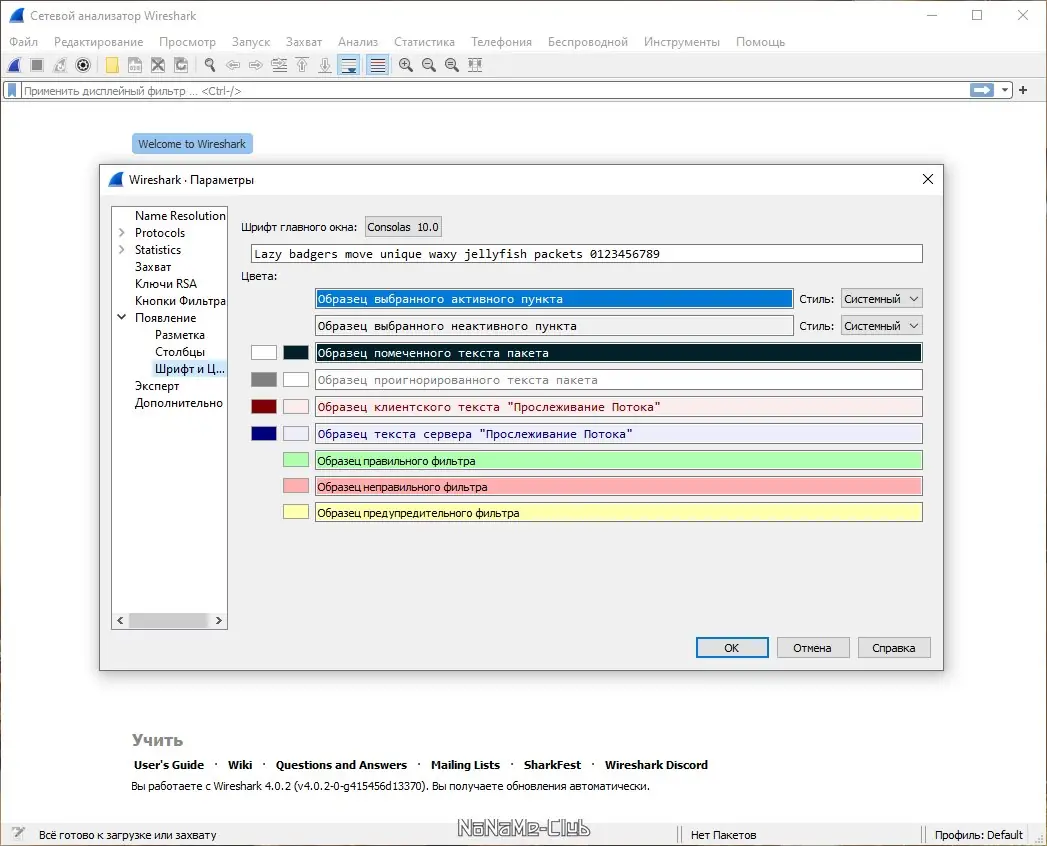
Task: Click the zoom in magnifier icon
Action: 405,65
